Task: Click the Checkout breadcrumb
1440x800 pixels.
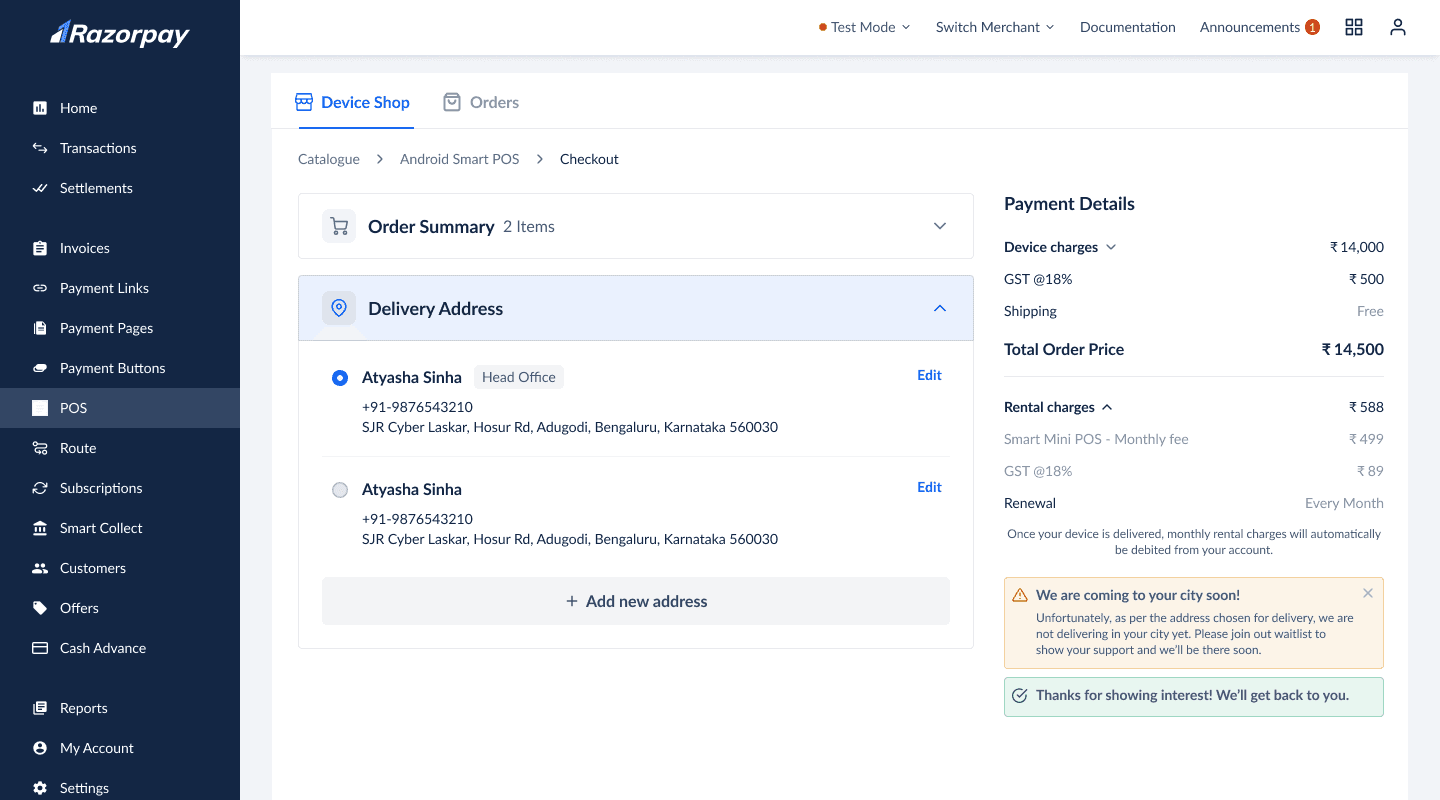Action: coord(589,159)
